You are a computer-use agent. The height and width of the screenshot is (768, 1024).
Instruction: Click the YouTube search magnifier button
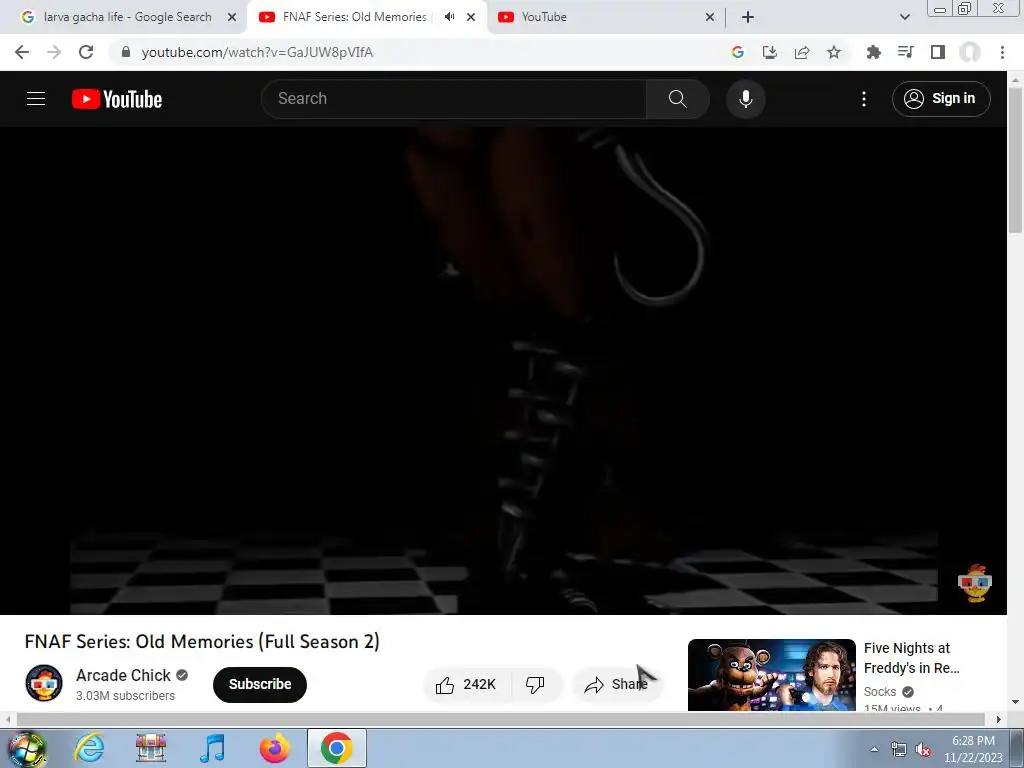click(678, 99)
